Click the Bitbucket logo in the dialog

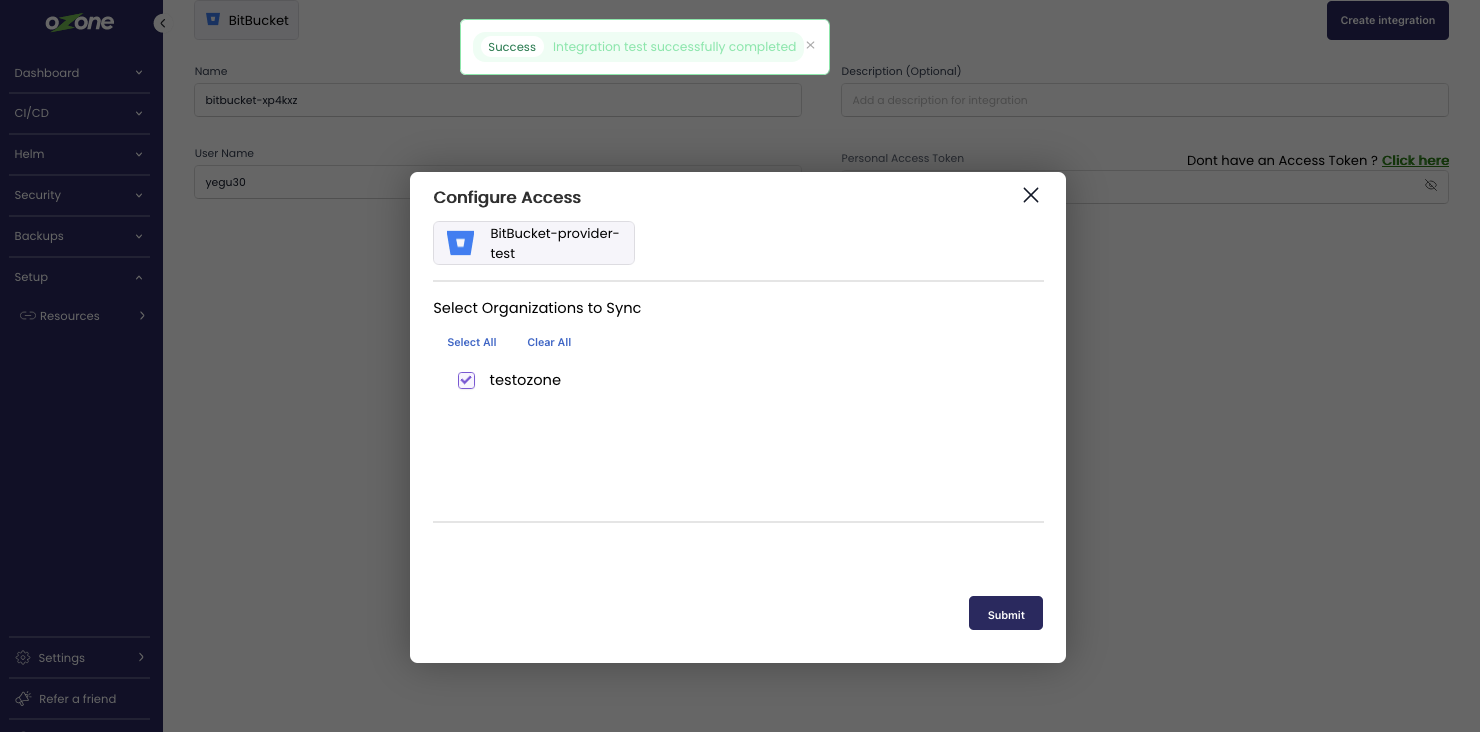(460, 243)
